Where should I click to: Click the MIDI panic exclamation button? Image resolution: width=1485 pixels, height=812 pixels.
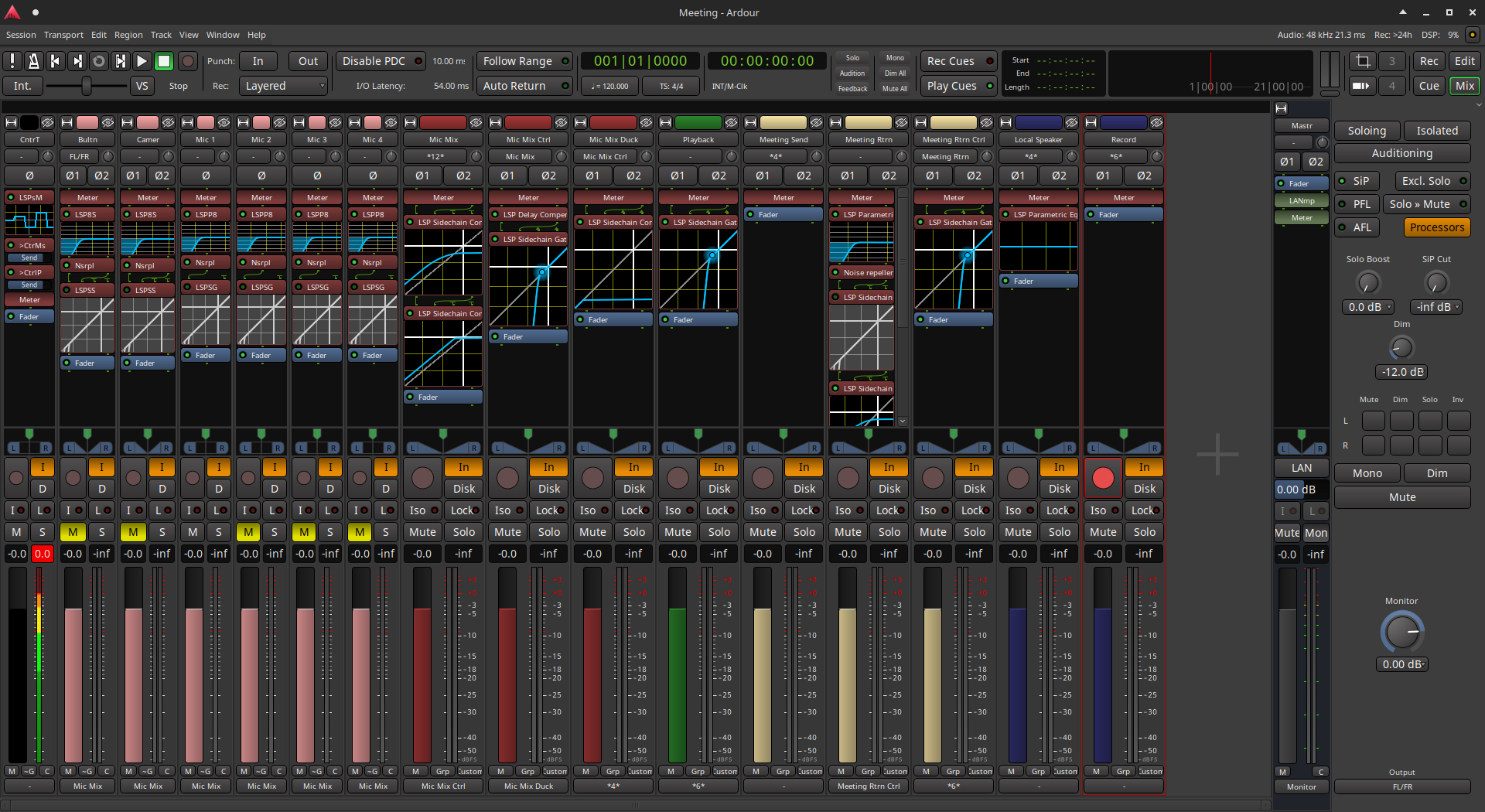tap(12, 61)
